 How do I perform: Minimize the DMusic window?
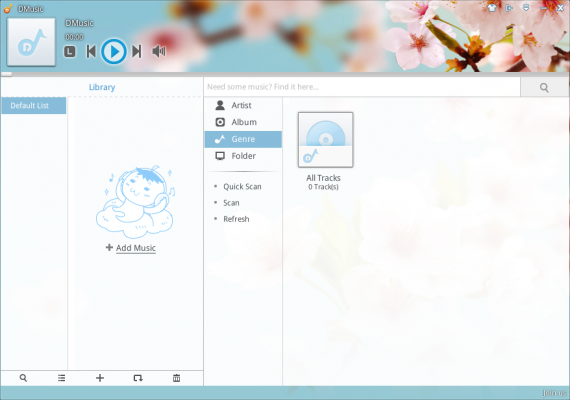(x=543, y=8)
